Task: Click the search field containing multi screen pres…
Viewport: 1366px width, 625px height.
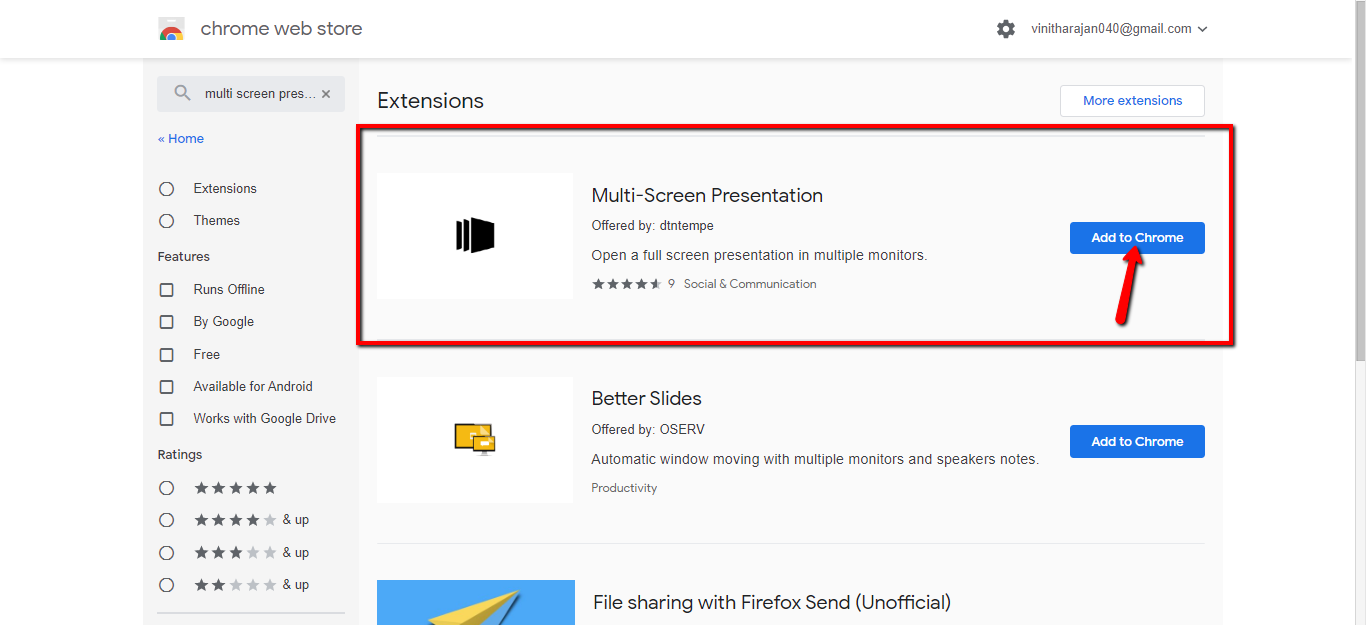Action: pos(251,94)
